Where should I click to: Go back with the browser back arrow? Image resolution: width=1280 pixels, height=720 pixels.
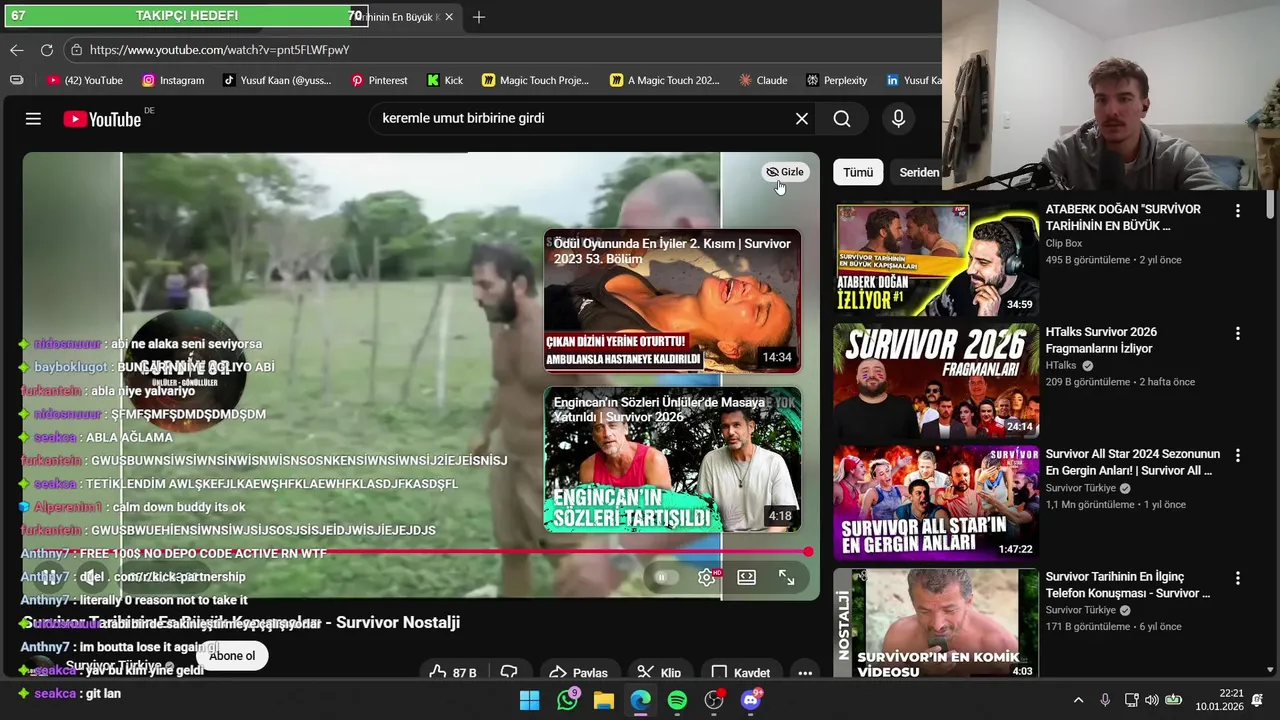[x=17, y=49]
